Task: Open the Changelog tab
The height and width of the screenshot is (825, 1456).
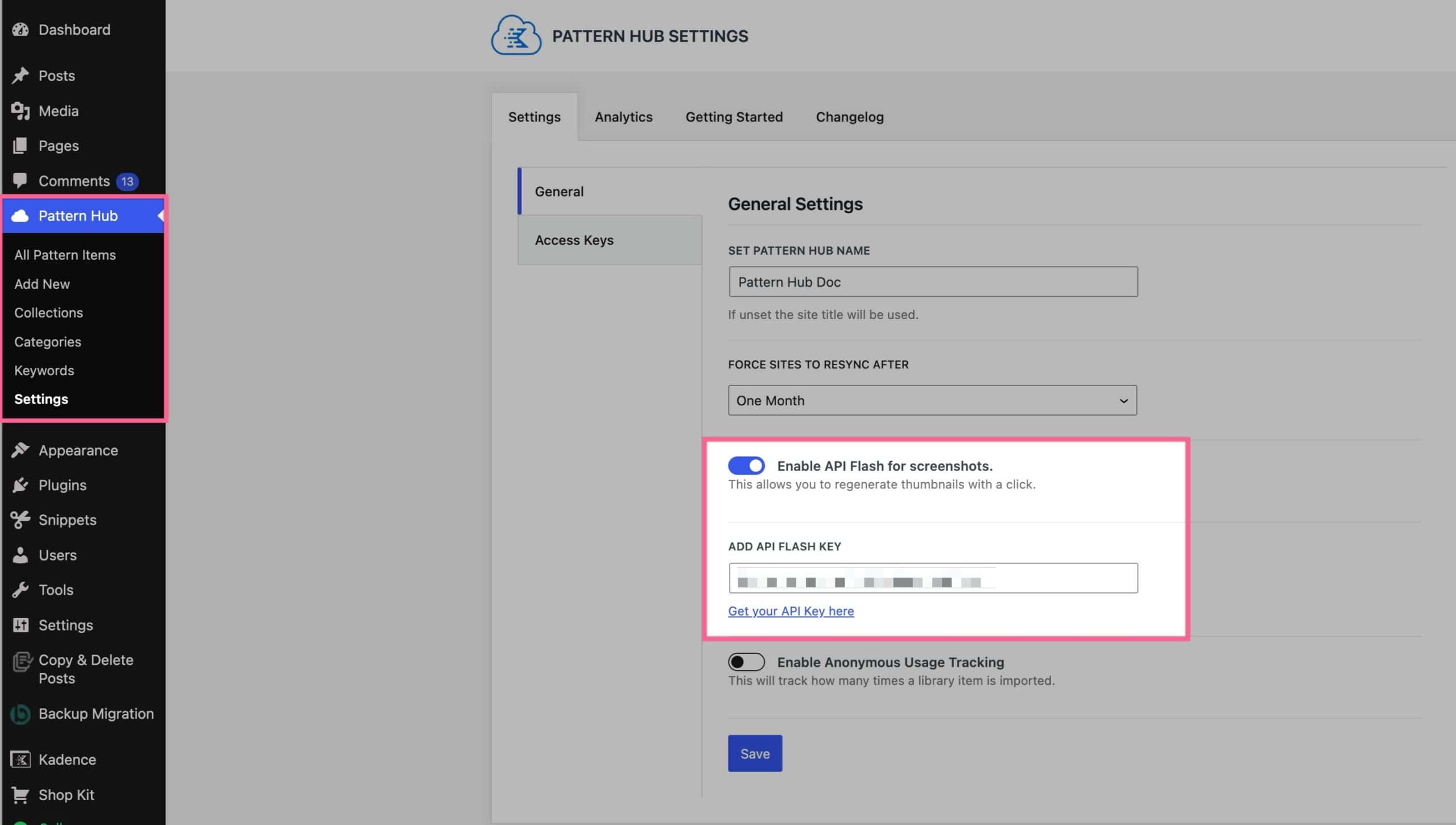Action: click(x=848, y=116)
